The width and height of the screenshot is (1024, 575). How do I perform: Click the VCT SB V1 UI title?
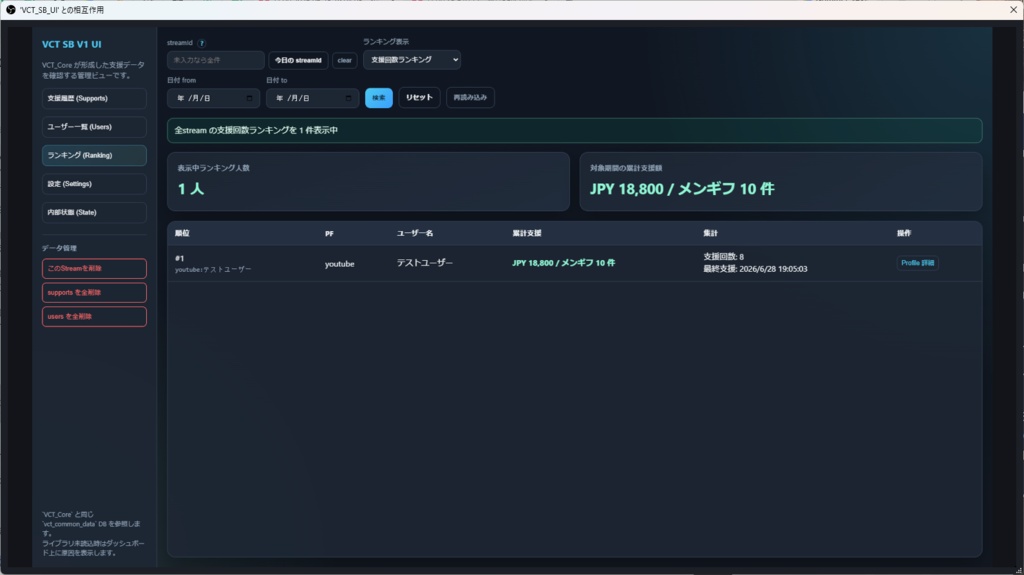(72, 44)
